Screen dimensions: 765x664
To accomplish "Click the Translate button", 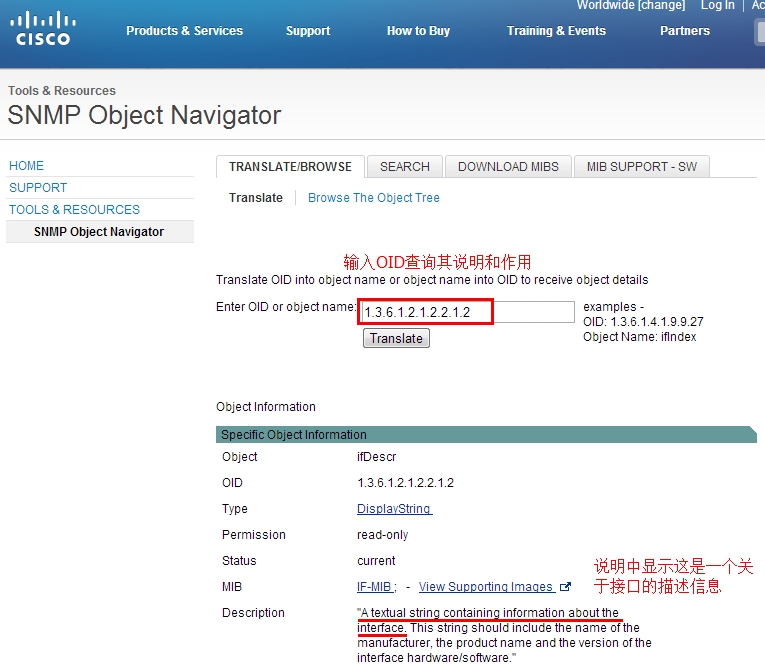I will pos(396,338).
